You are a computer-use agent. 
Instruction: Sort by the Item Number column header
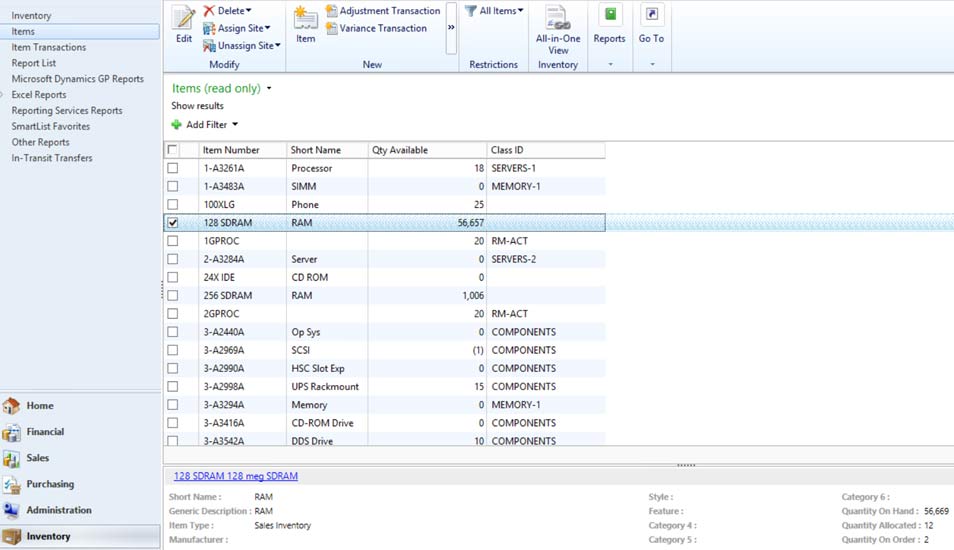tap(242, 150)
